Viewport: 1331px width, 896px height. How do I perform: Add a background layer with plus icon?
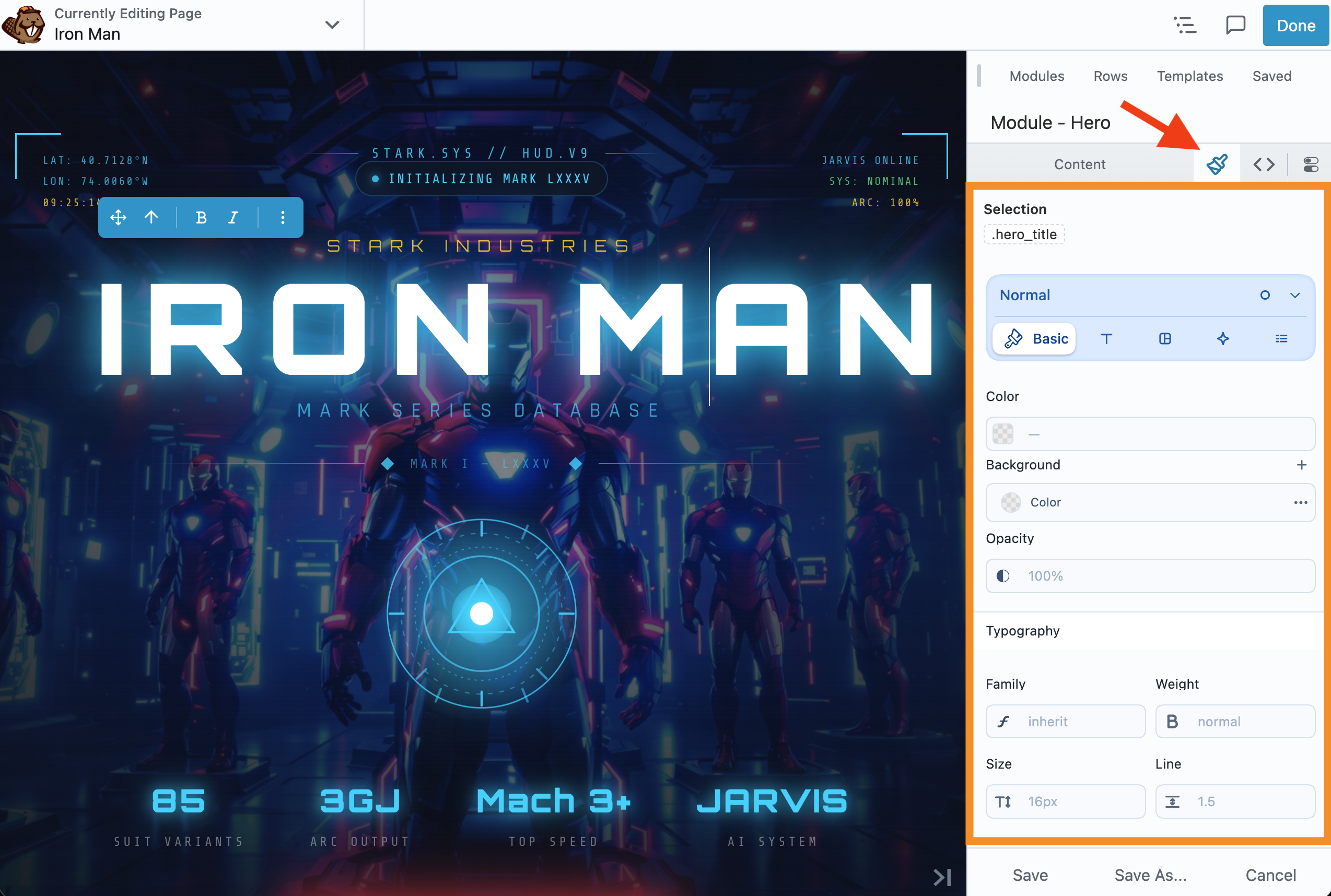coord(1301,465)
